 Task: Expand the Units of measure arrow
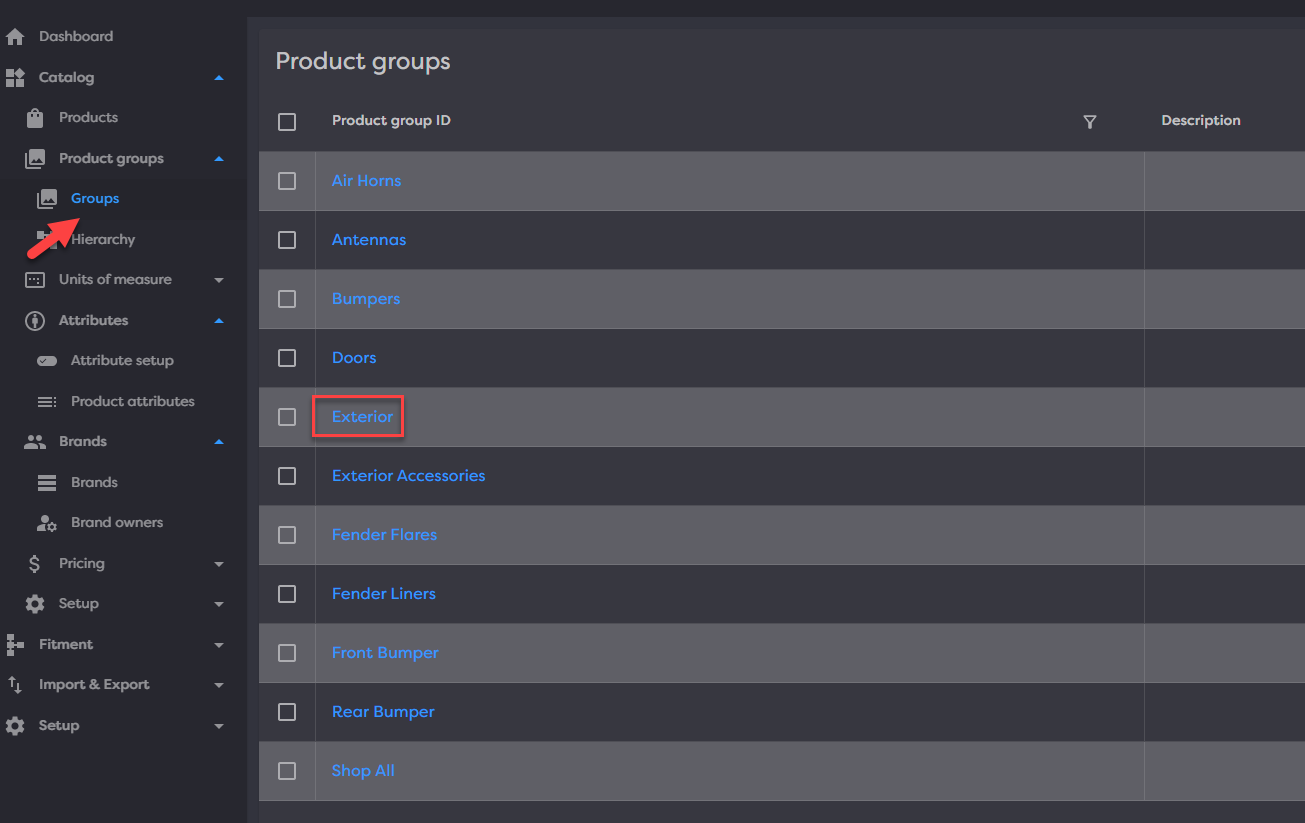219,280
